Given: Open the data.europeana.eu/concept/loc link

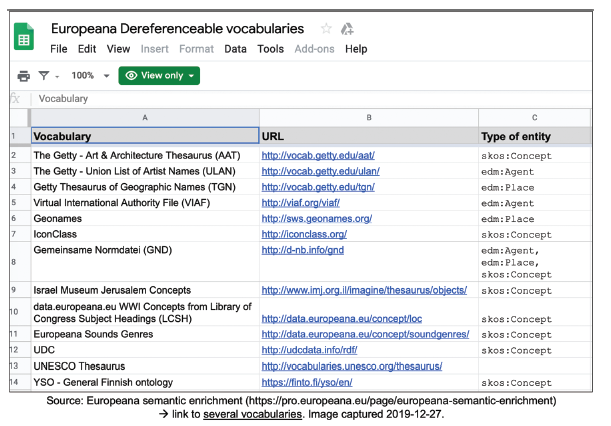Looking at the screenshot, I should pos(341,319).
